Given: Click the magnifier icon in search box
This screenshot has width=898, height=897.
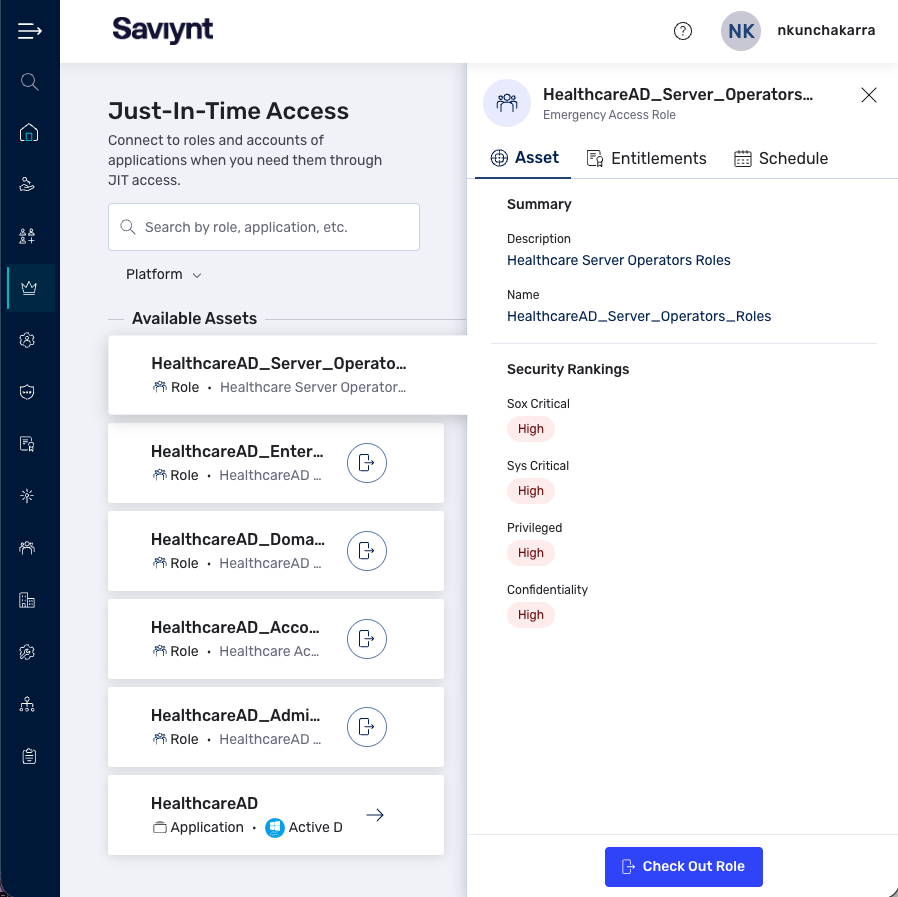Looking at the screenshot, I should click(x=128, y=227).
